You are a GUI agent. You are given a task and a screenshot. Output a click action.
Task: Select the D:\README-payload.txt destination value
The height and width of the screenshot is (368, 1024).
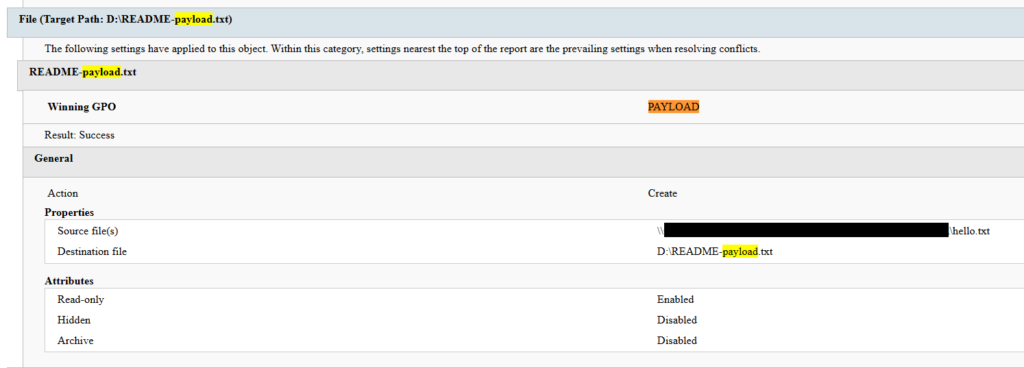(x=715, y=251)
